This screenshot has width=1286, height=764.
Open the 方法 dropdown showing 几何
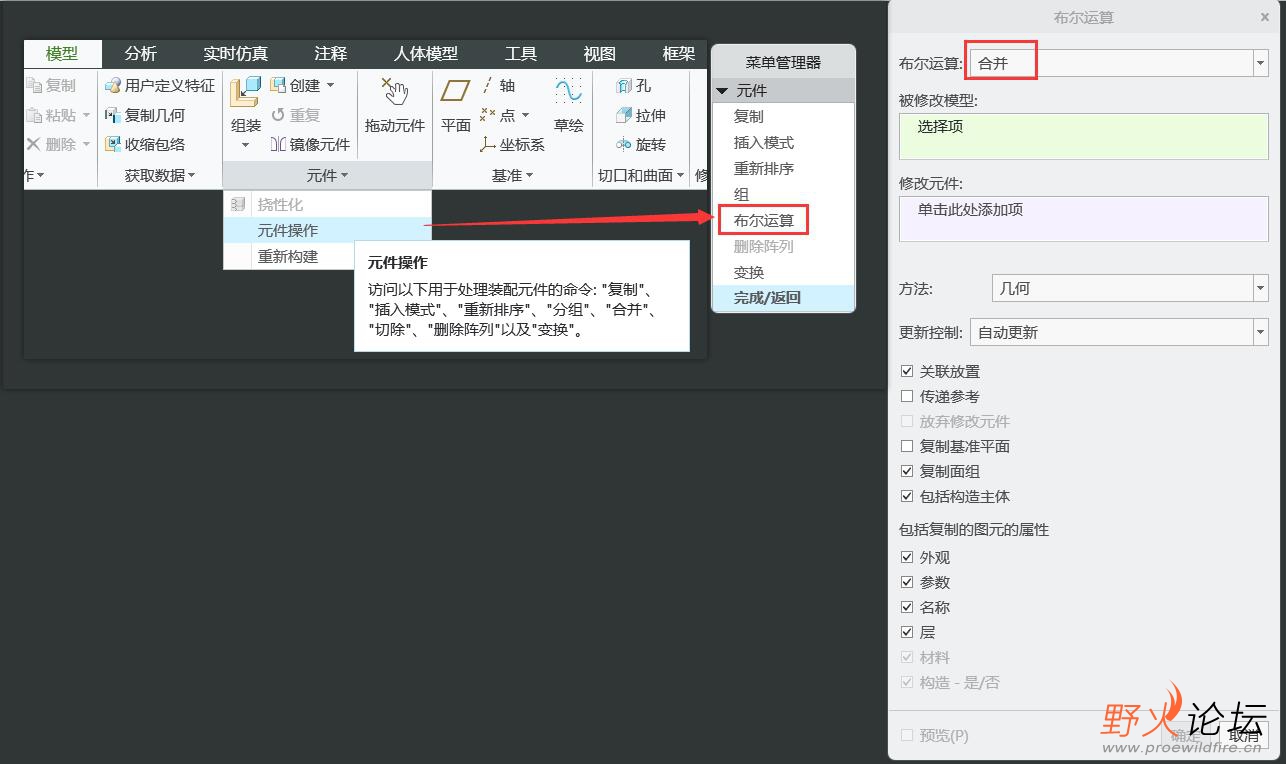[x=1130, y=288]
